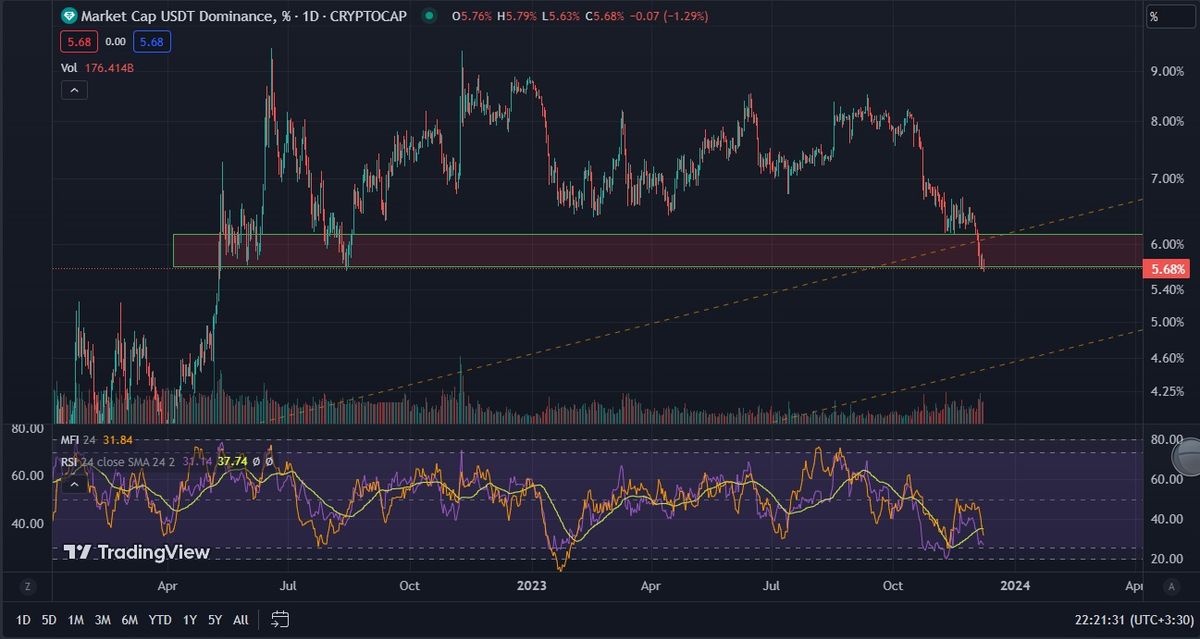Click the blue 5.68 price box

tap(154, 42)
